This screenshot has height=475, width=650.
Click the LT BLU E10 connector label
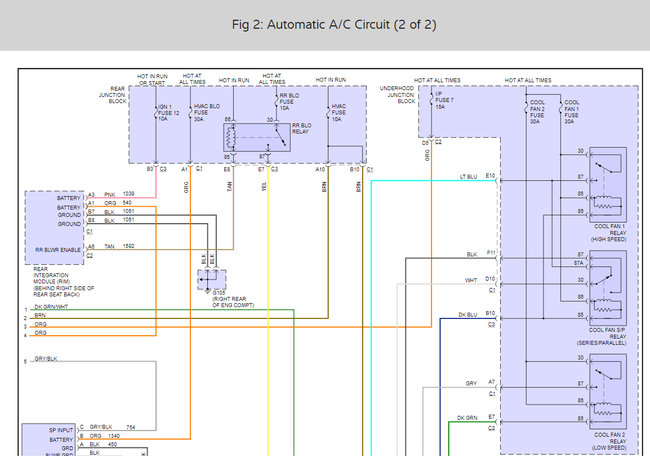477,176
